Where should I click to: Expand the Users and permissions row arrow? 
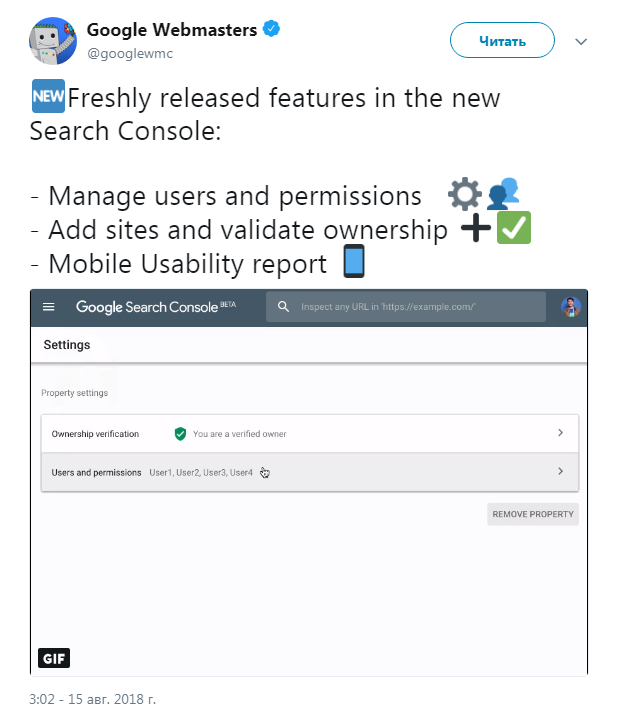pos(560,471)
